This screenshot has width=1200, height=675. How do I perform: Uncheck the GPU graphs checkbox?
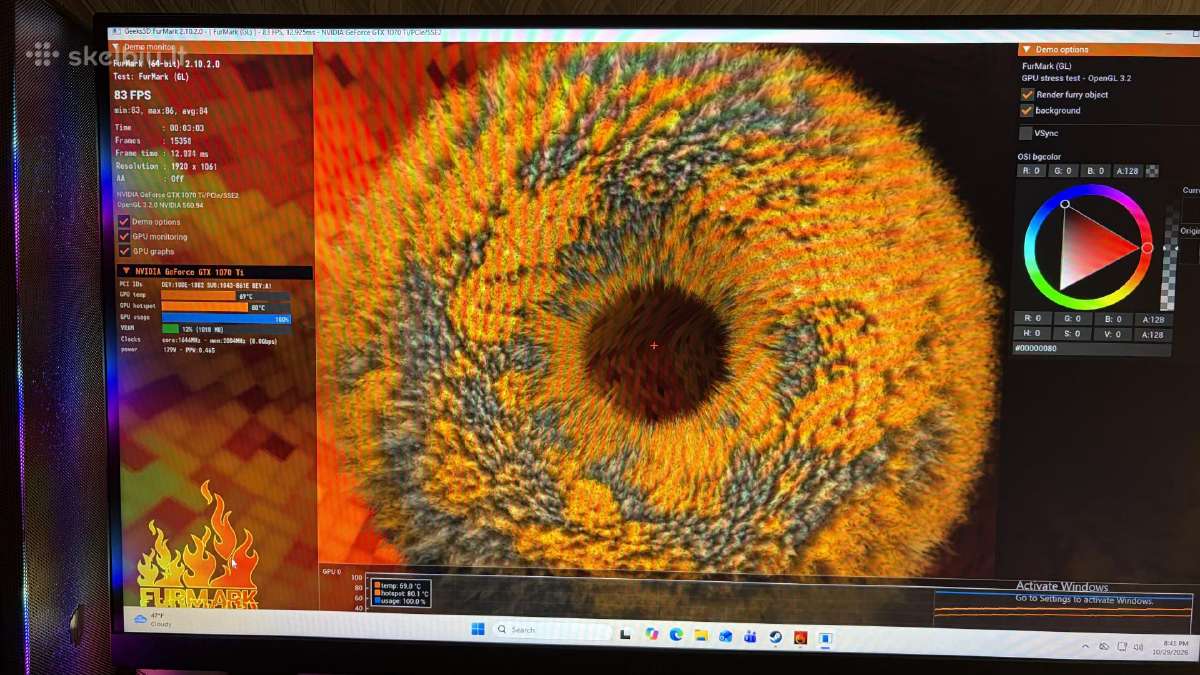coord(125,251)
